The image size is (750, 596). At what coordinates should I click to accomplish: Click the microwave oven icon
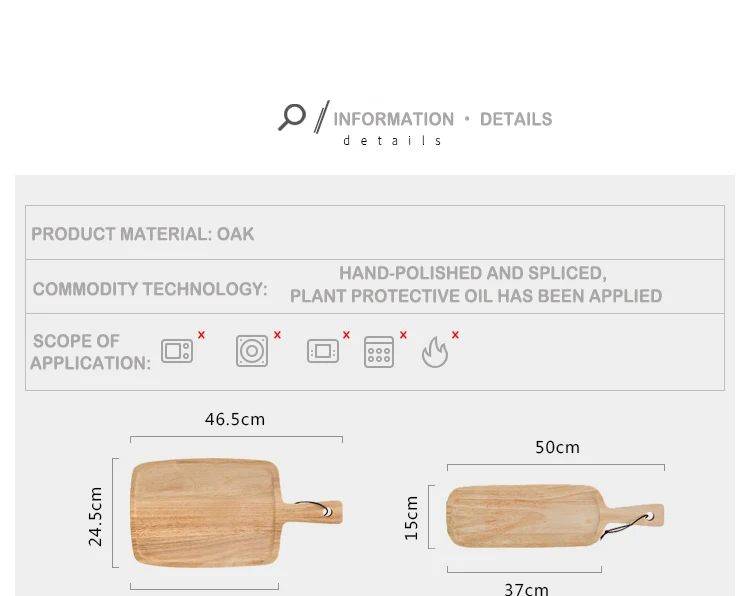[177, 351]
